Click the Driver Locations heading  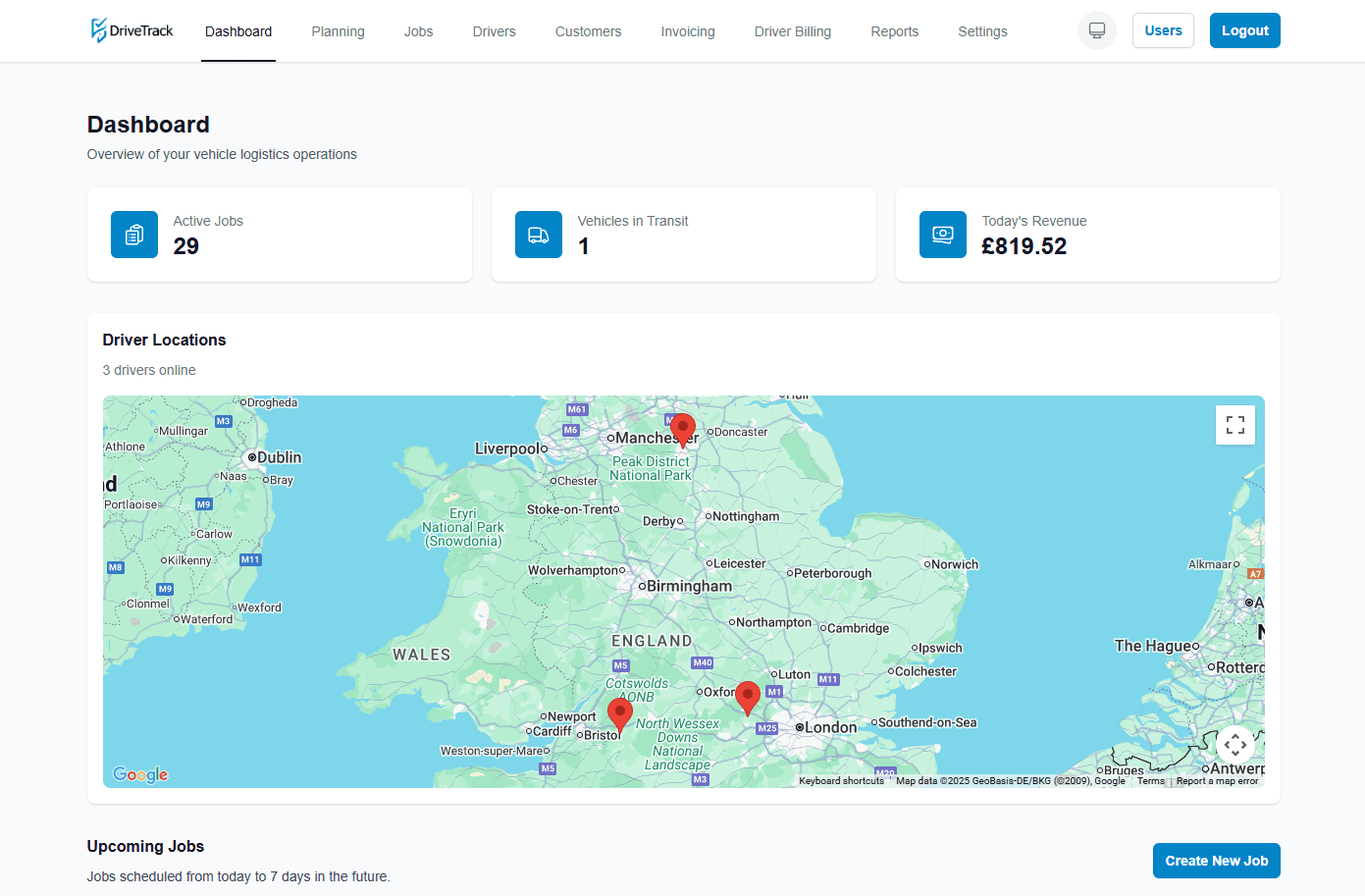pos(165,340)
